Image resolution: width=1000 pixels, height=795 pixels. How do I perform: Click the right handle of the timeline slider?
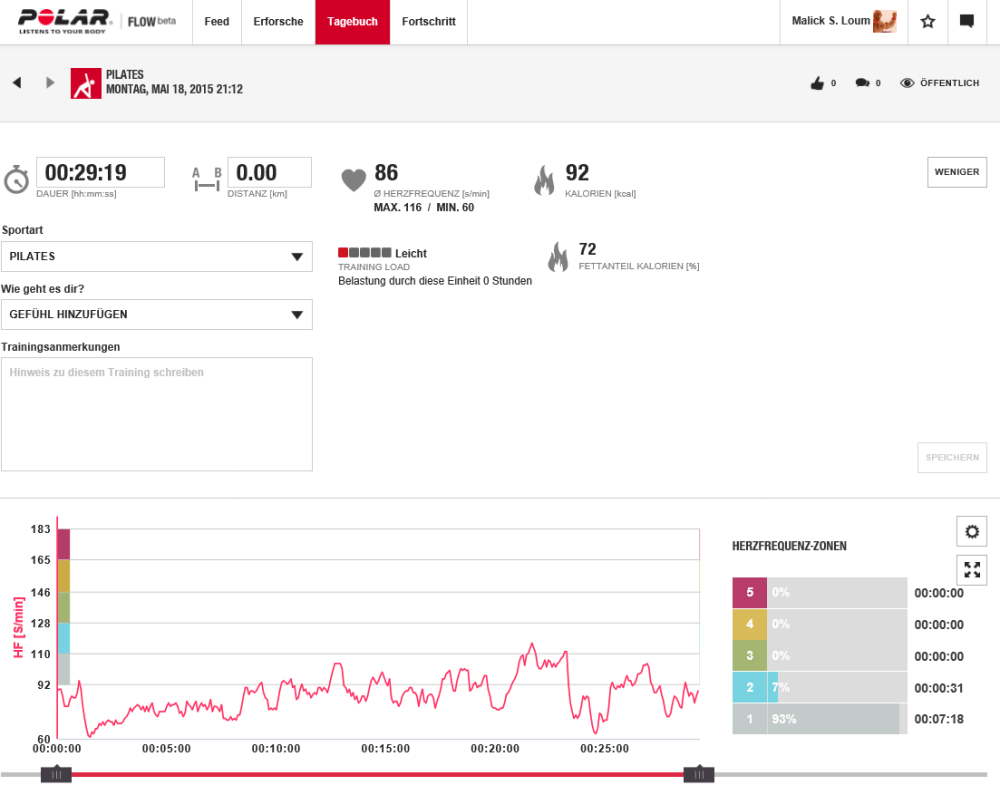coord(698,774)
